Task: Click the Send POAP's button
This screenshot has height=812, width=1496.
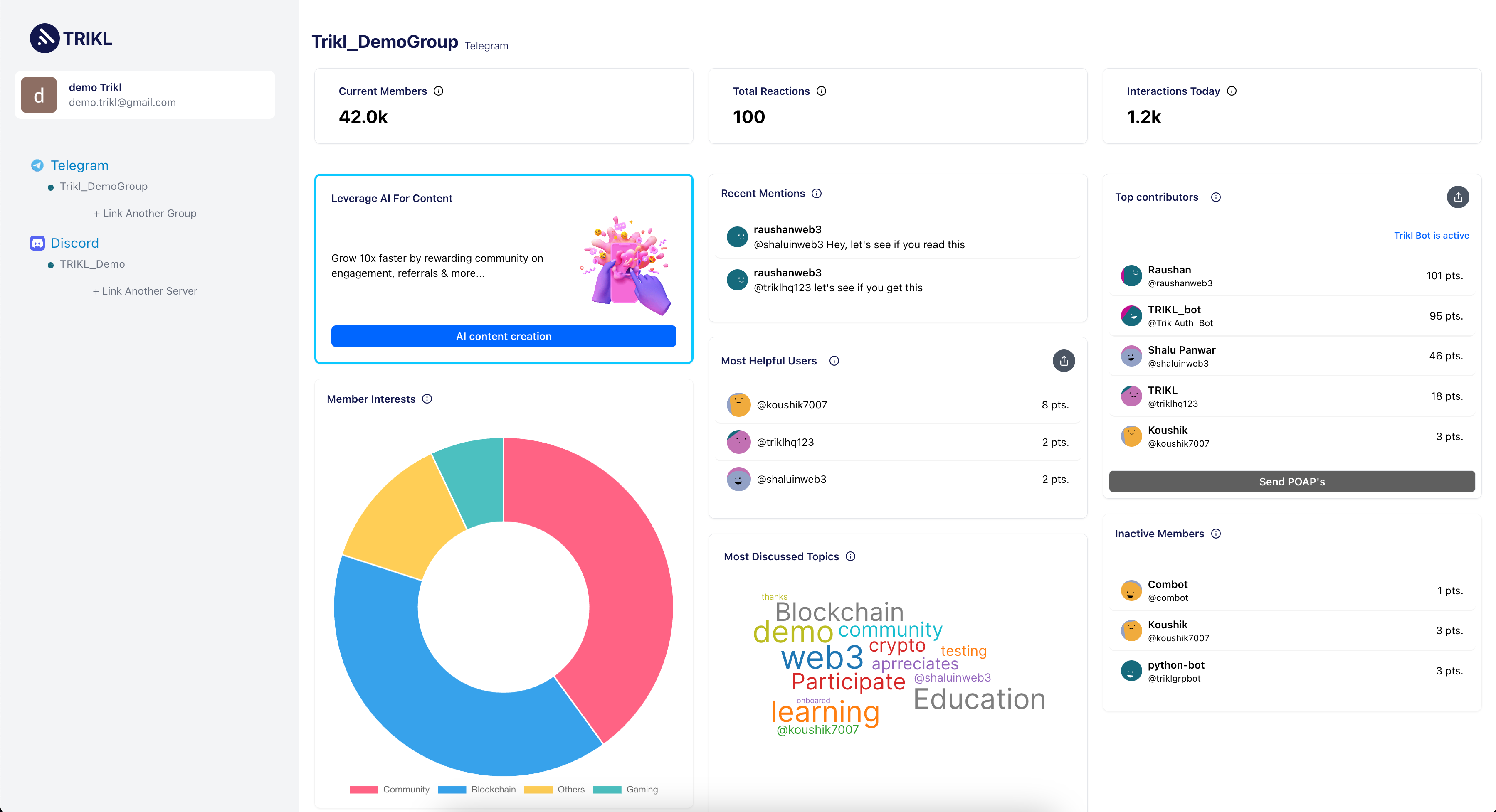Action: (x=1291, y=482)
